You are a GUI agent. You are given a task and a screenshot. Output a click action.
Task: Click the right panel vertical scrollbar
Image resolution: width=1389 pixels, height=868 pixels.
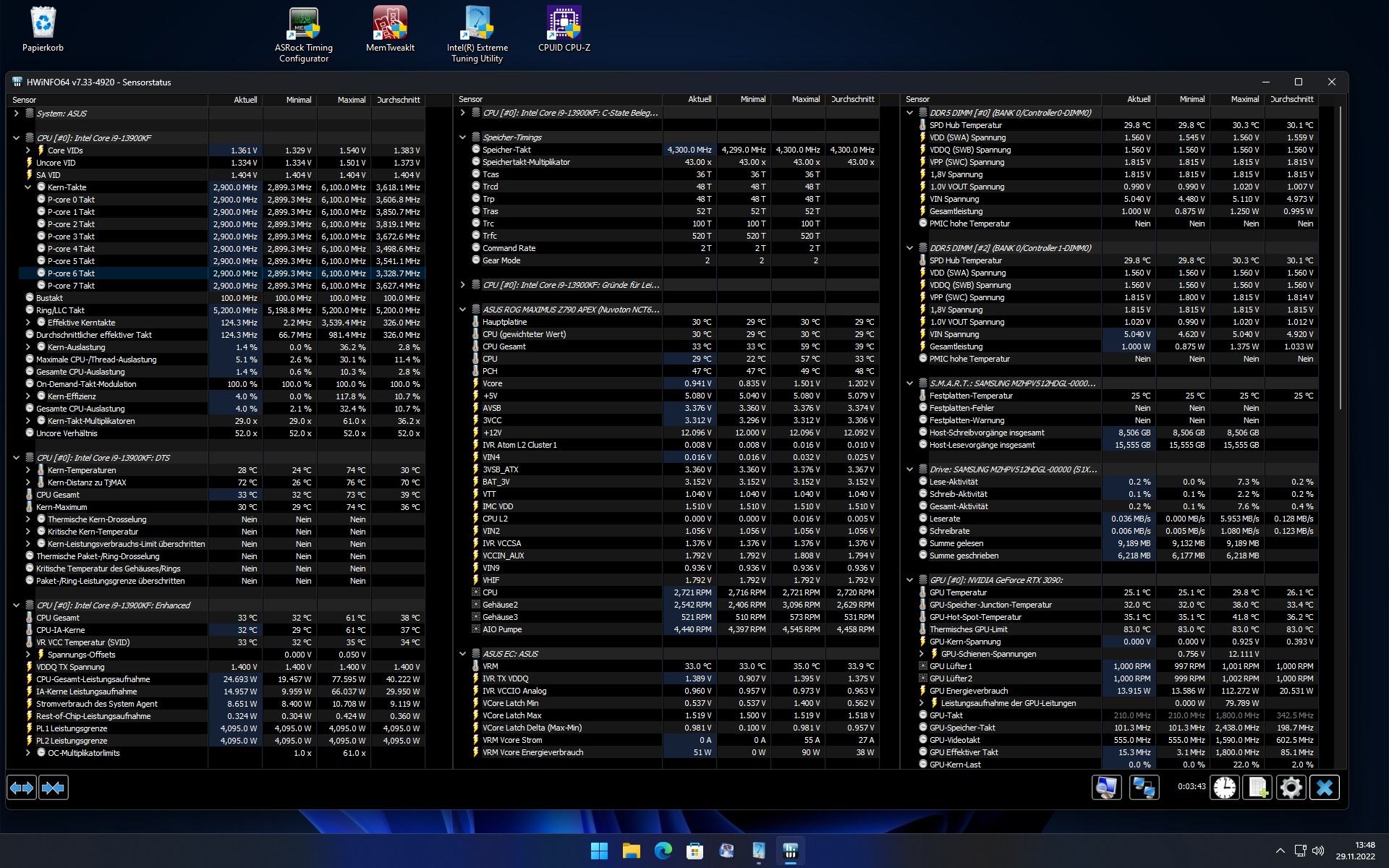(x=1341, y=258)
